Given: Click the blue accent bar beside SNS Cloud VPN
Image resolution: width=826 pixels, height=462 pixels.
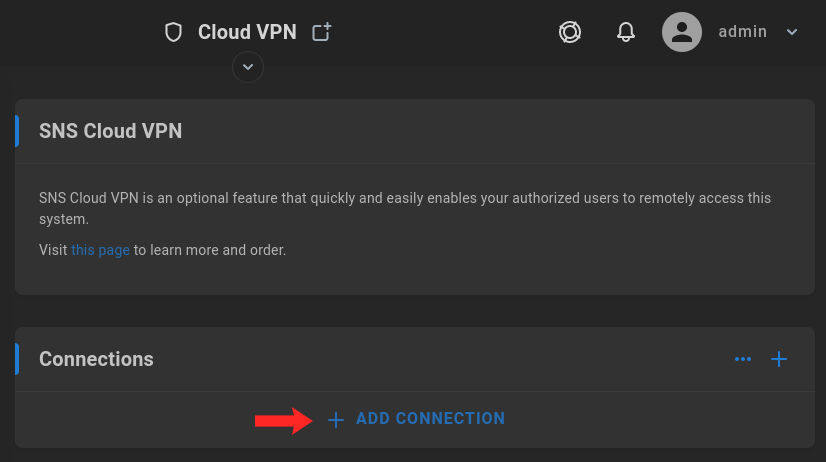Looking at the screenshot, I should point(17,131).
